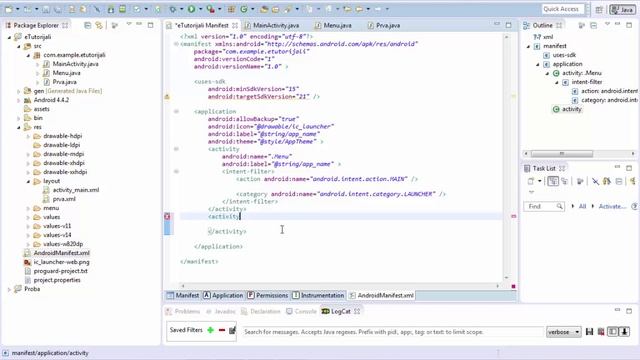Select prva.xml in layout folder
This screenshot has width=640, height=360.
pos(64,199)
